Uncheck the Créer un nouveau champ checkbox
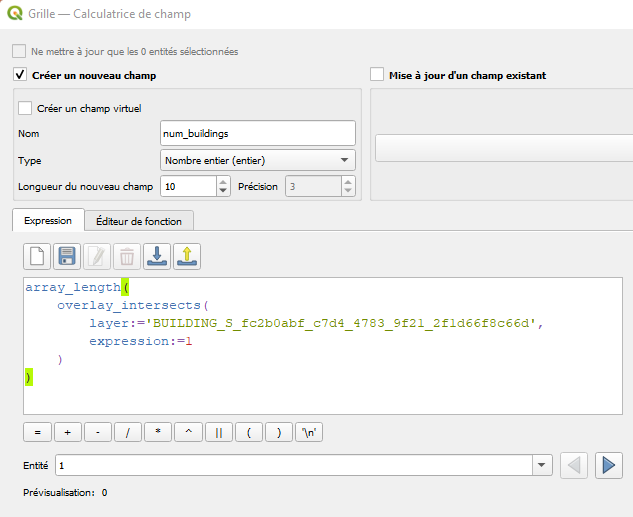Screen dimensions: 633x517 (20, 75)
